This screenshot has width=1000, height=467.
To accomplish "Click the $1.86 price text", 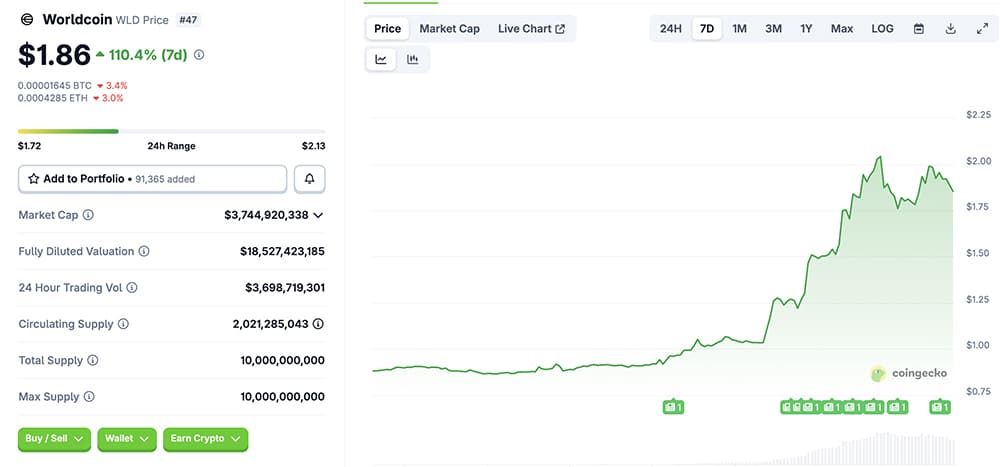I will (54, 55).
